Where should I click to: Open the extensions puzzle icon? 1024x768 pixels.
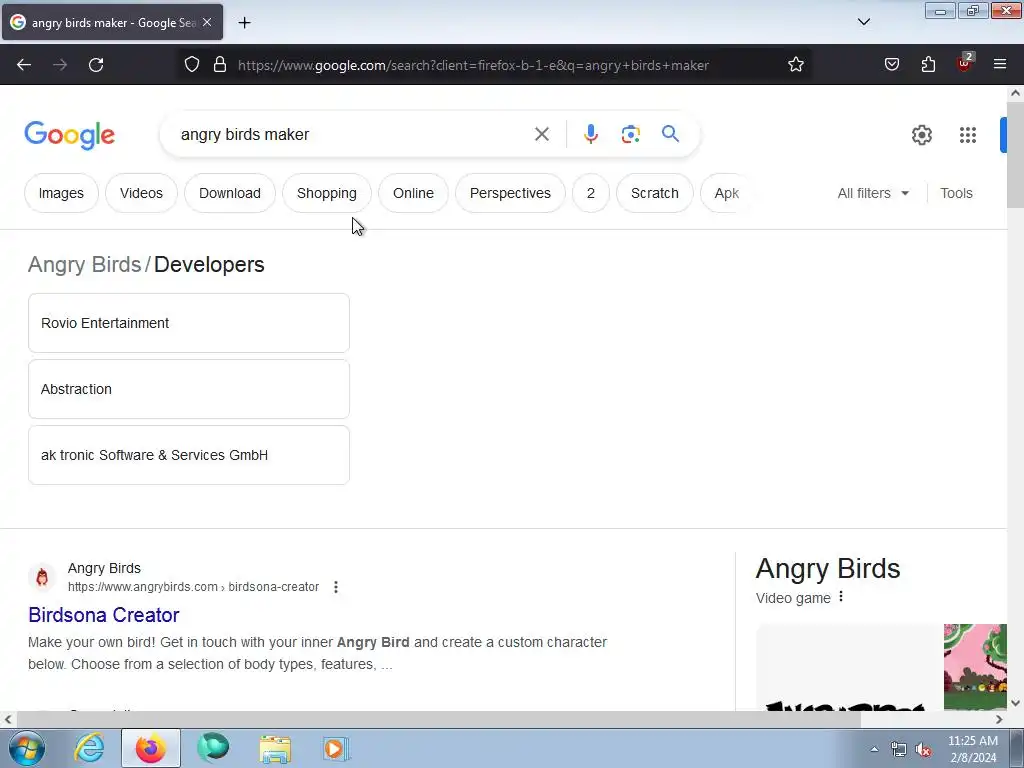click(x=928, y=65)
